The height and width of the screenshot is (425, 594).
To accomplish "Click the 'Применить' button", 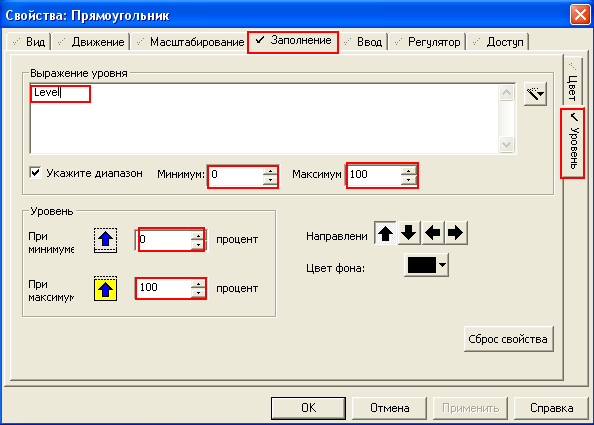I will [470, 408].
